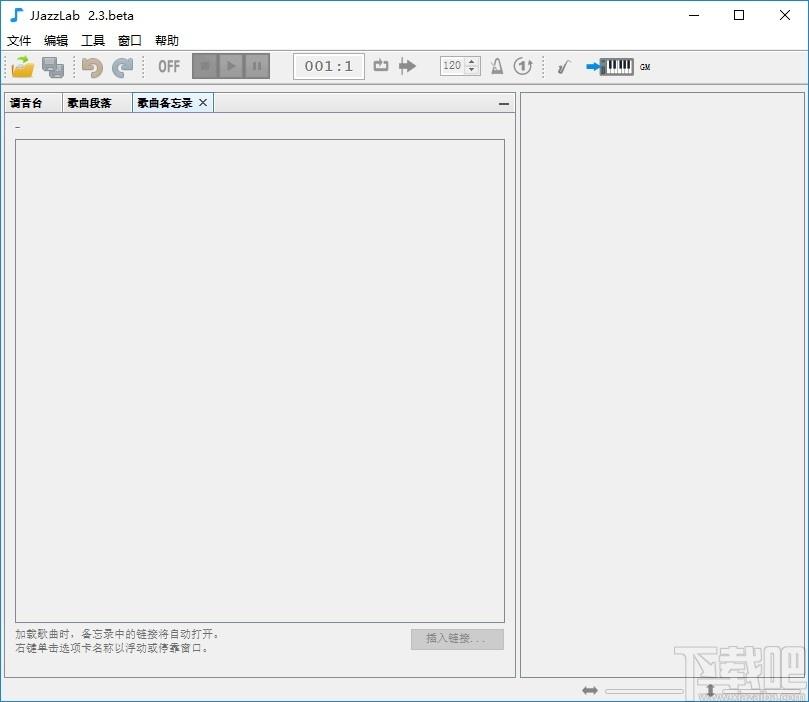
Task: Increase tempo with the up arrow
Action: pos(472,61)
